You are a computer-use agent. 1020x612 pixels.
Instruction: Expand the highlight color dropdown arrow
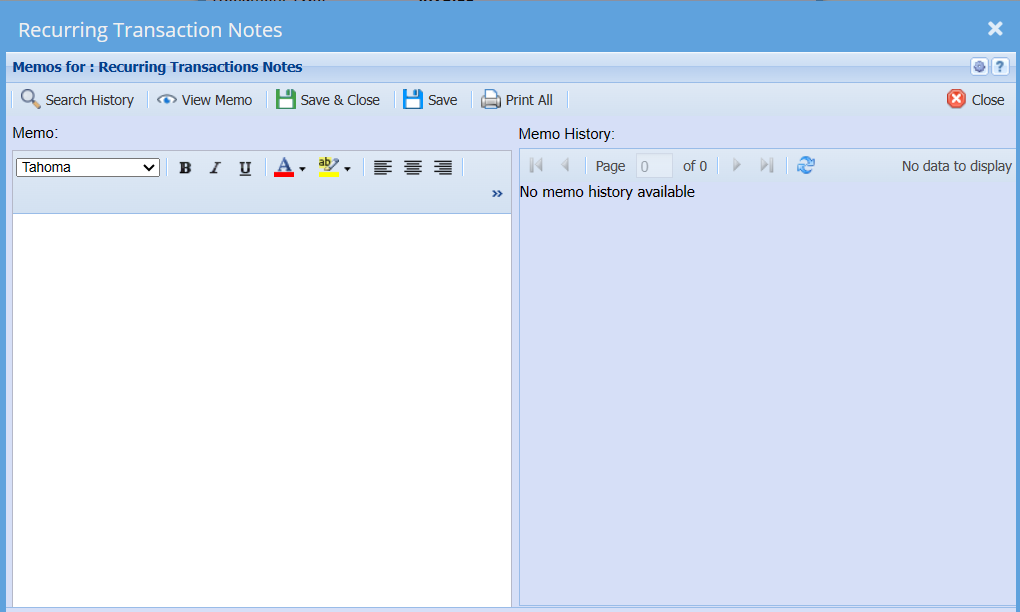347,169
